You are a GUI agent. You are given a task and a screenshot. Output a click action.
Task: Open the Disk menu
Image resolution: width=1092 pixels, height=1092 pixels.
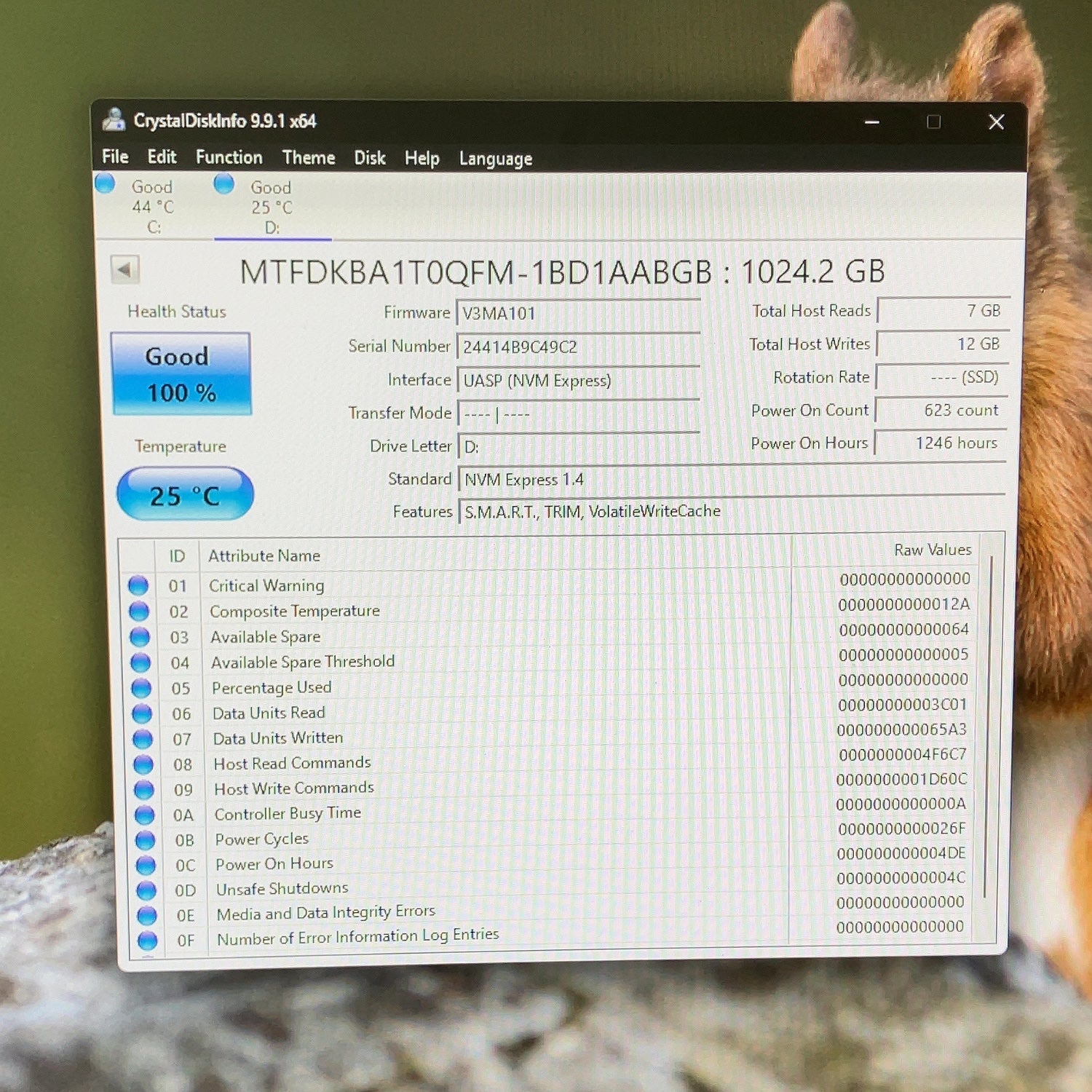pos(370,158)
